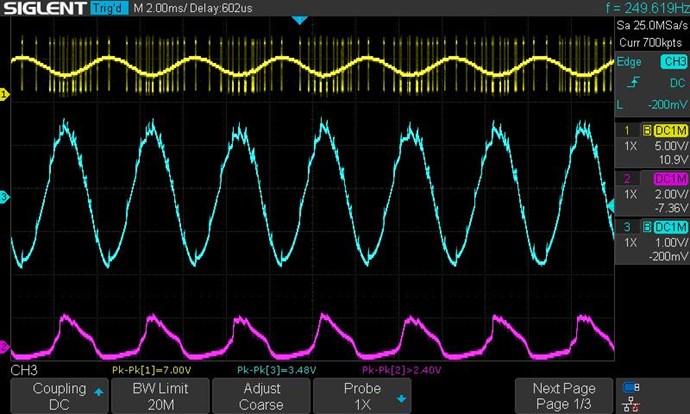Click channel 1 bandwidth limit B icon
The height and width of the screenshot is (414, 690).
click(647, 130)
